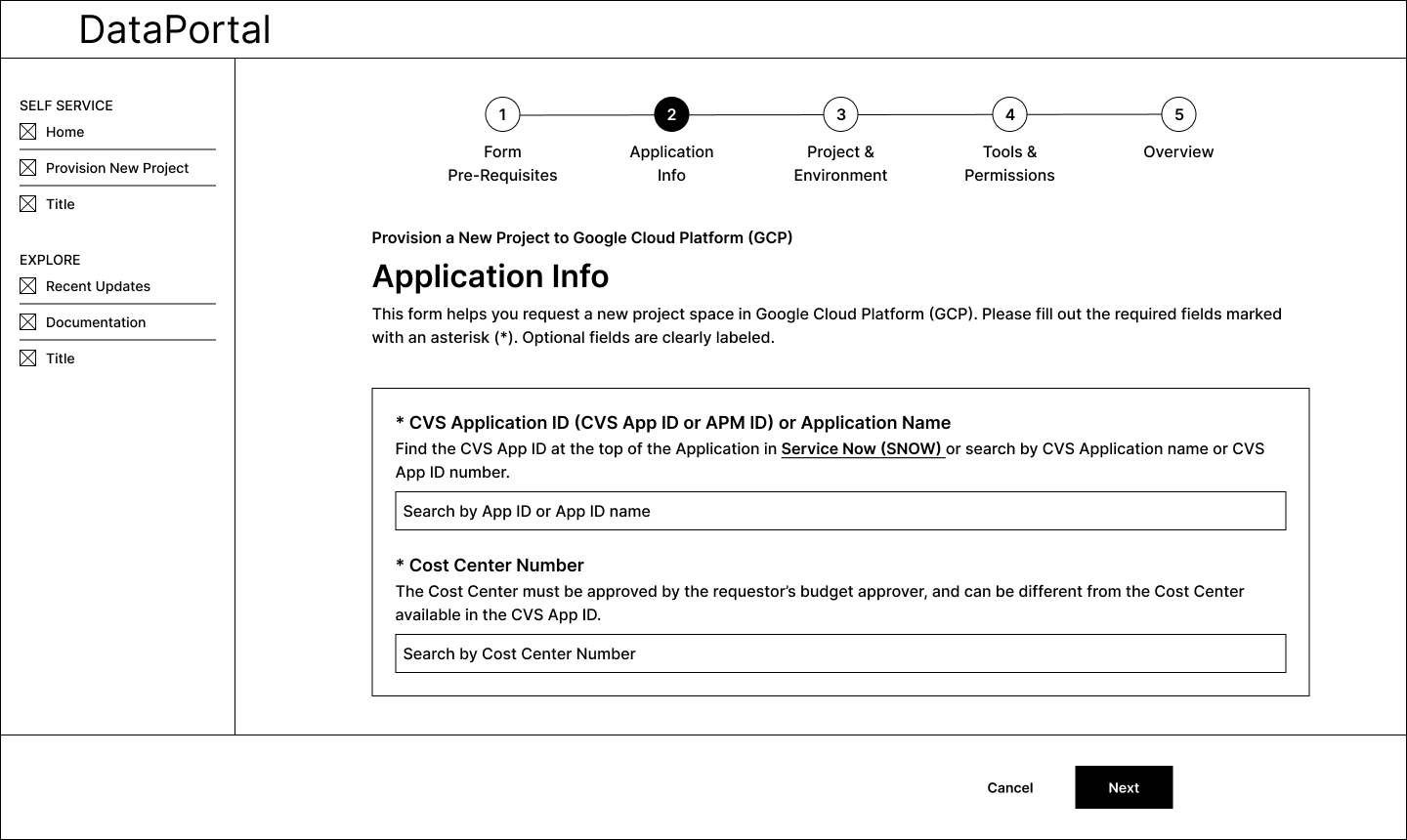The width and height of the screenshot is (1407, 840).
Task: Open the DataPortal logo in the header
Action: 174,29
